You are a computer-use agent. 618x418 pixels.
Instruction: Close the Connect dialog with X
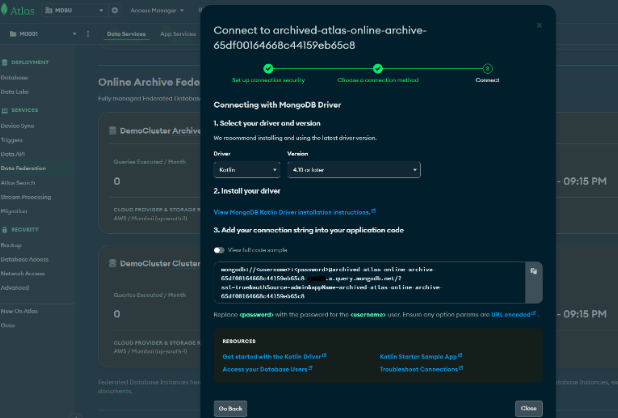click(539, 25)
